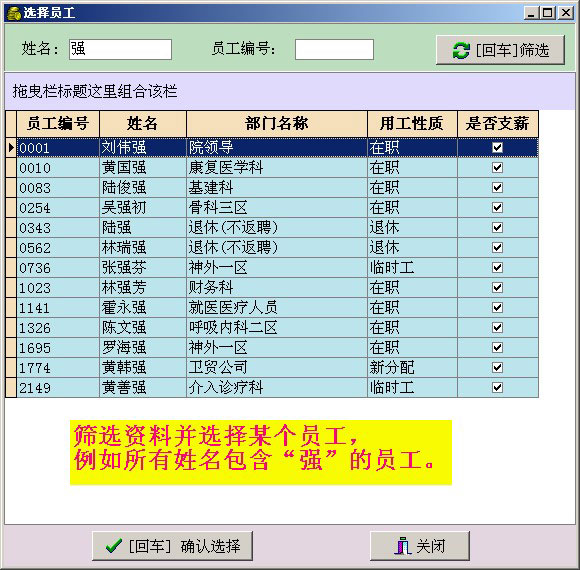Sort by 姓名 column header
This screenshot has width=580, height=570.
(x=143, y=124)
